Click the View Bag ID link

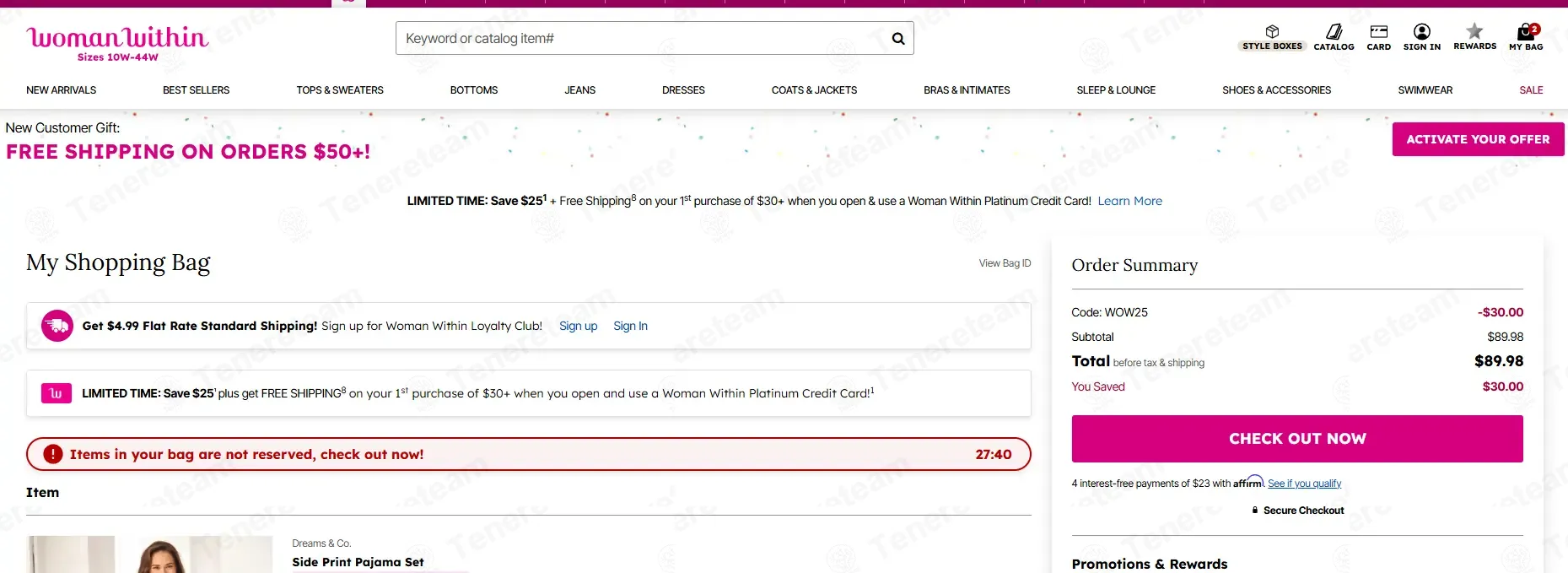1005,263
